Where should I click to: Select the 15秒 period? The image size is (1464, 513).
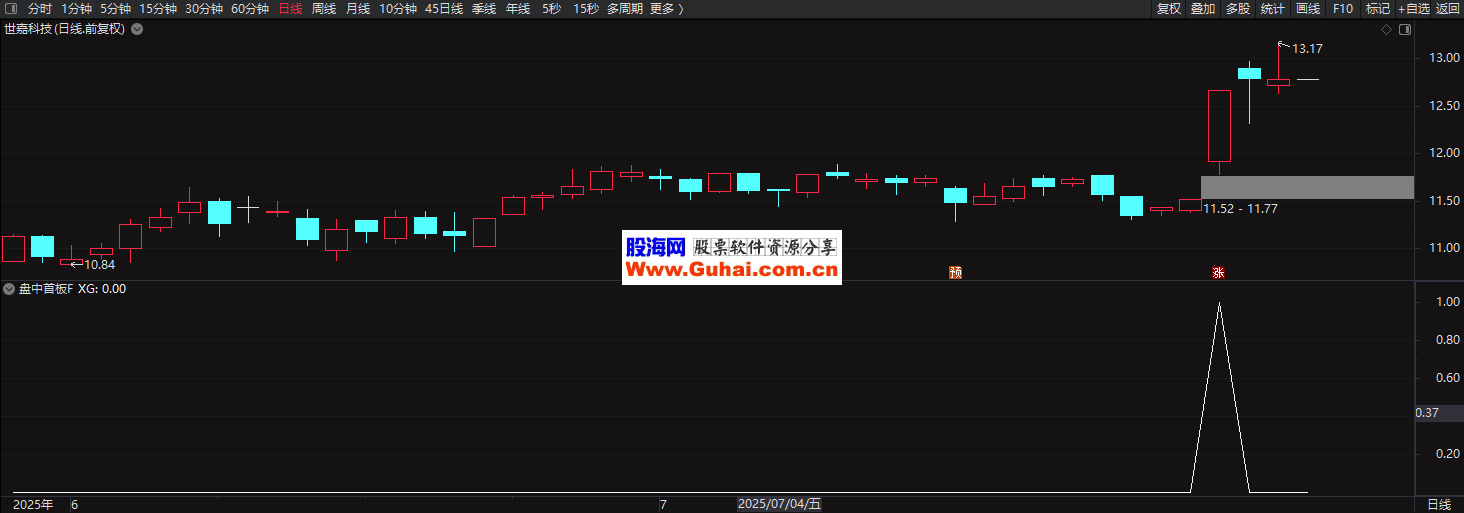586,9
